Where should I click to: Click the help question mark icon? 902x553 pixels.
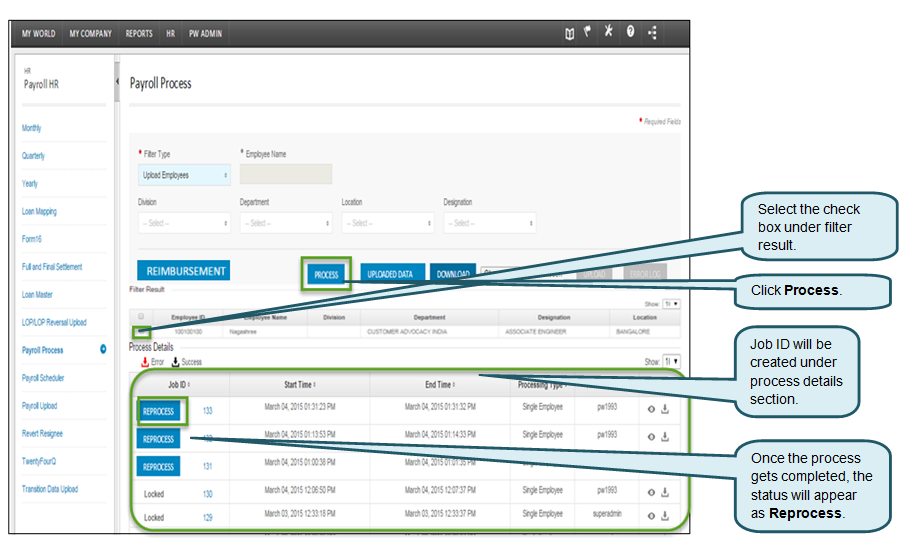pos(630,33)
